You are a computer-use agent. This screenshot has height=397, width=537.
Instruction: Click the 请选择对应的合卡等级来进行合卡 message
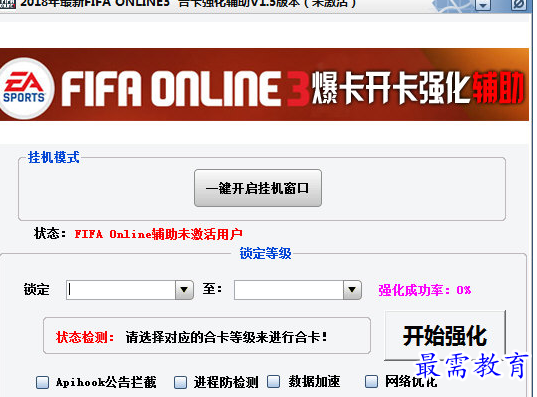click(226, 337)
